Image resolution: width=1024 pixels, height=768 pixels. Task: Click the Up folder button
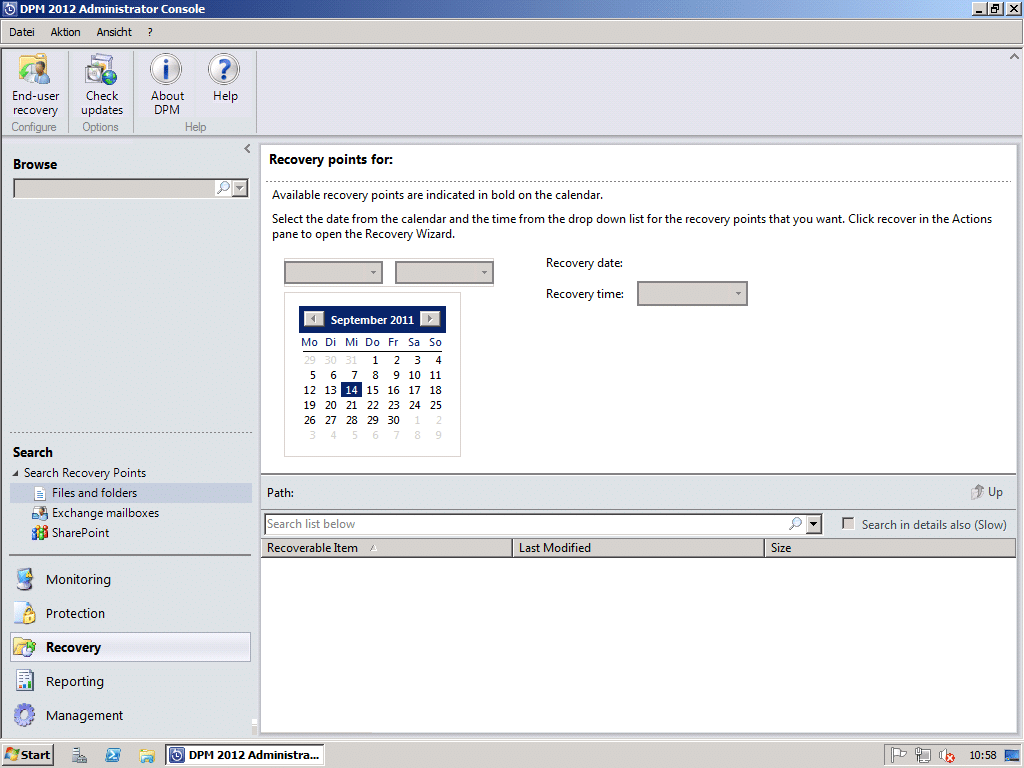(x=987, y=492)
